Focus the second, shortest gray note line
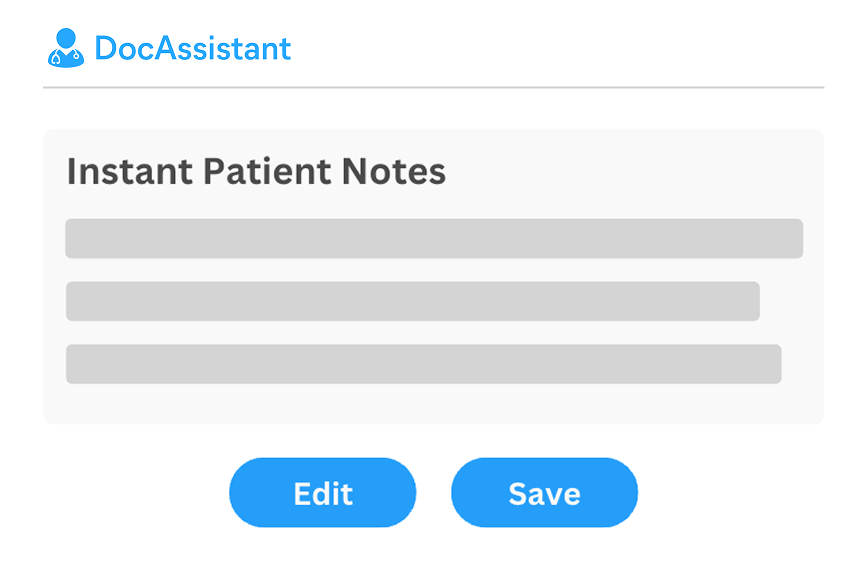The width and height of the screenshot is (868, 580). (412, 301)
